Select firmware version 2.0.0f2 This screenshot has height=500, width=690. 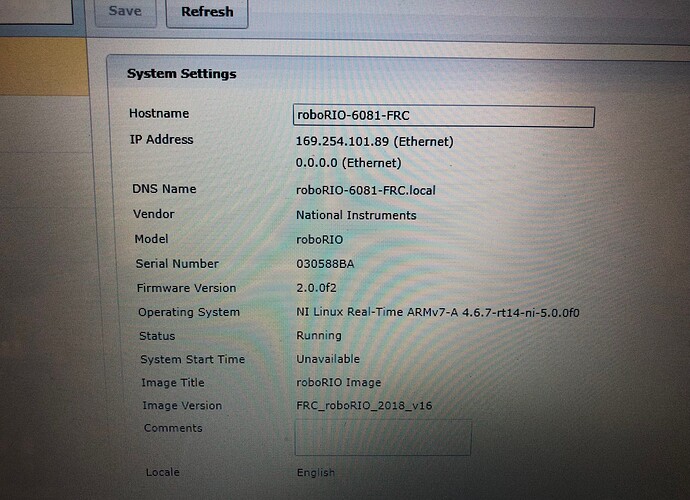point(316,288)
